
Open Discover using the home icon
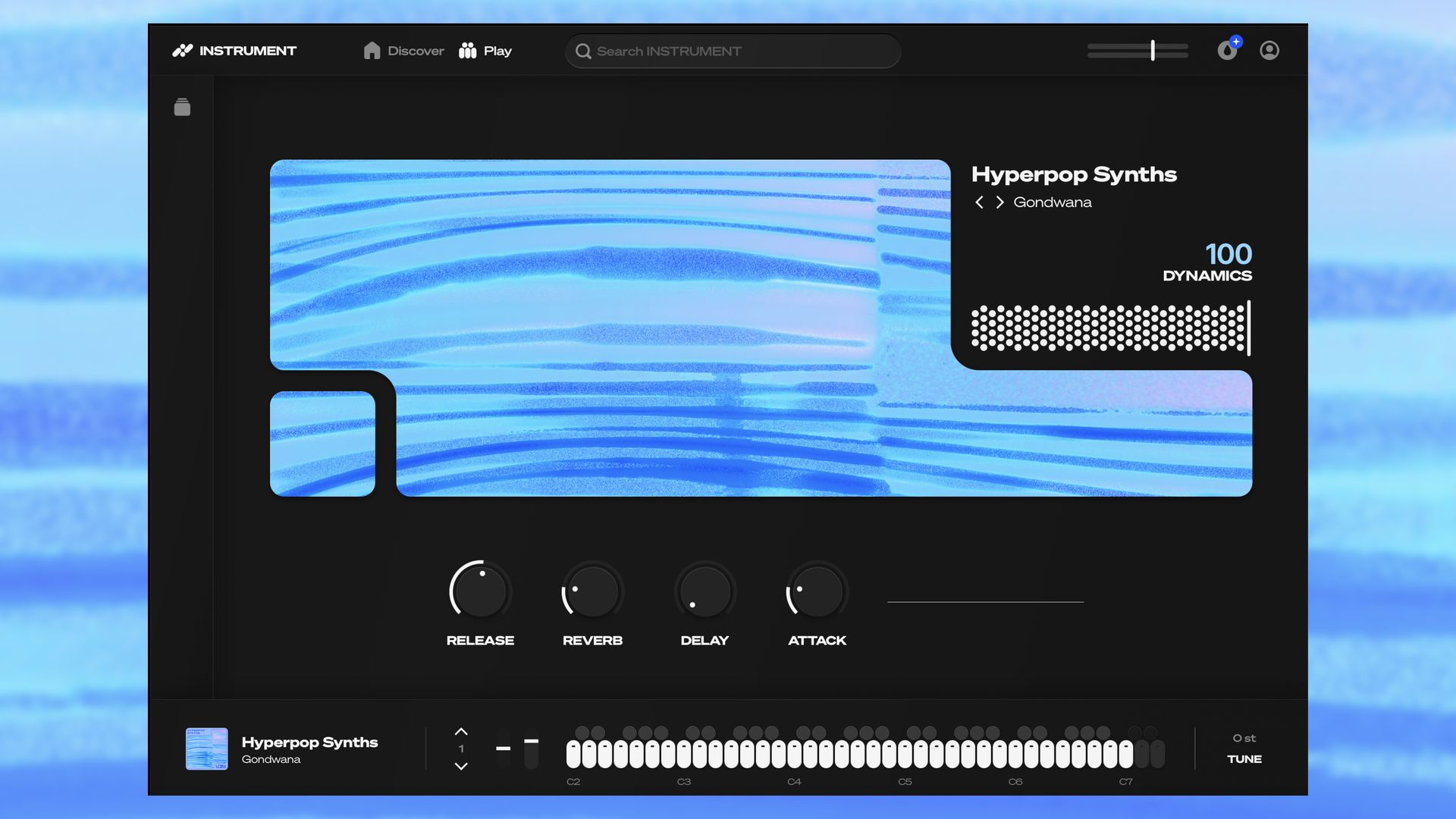coord(372,50)
